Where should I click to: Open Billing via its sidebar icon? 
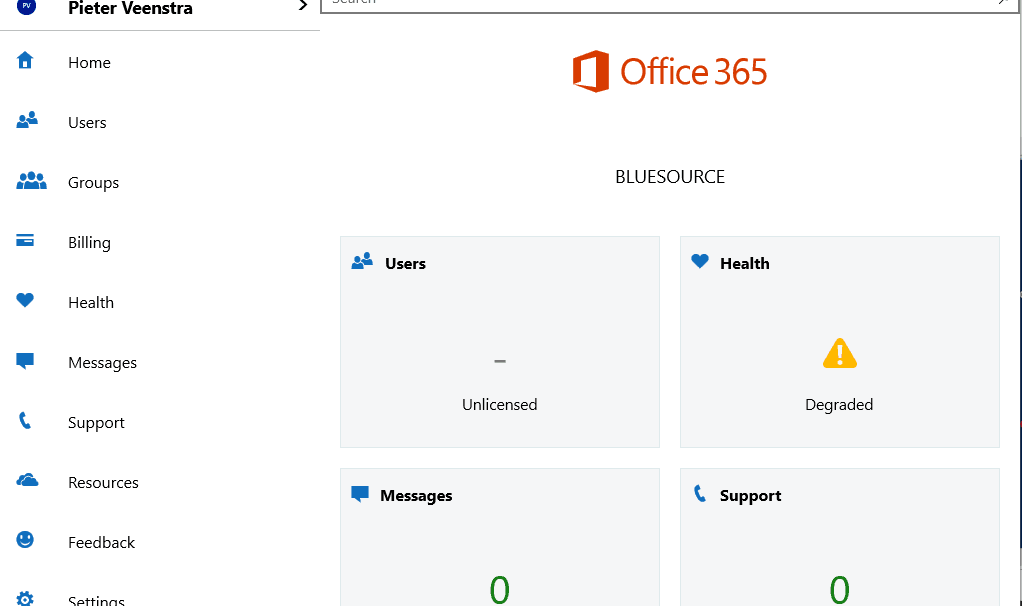click(25, 241)
